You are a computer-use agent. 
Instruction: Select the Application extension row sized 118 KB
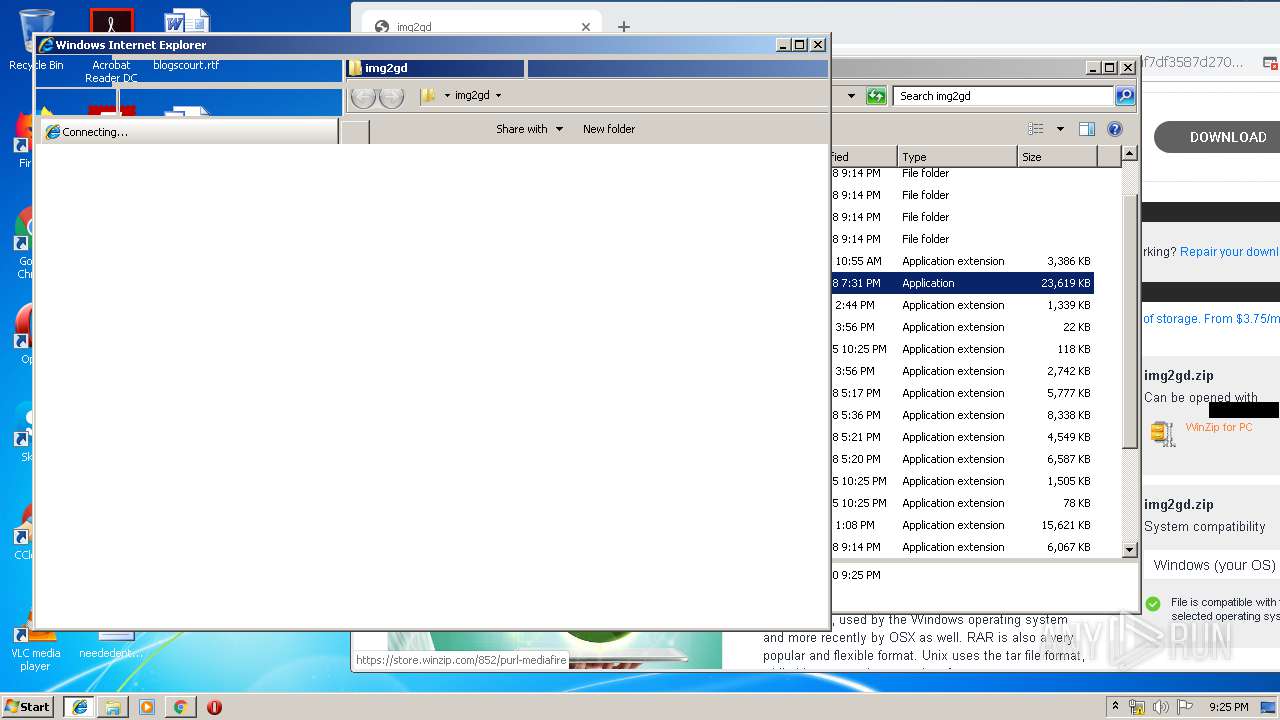point(962,349)
